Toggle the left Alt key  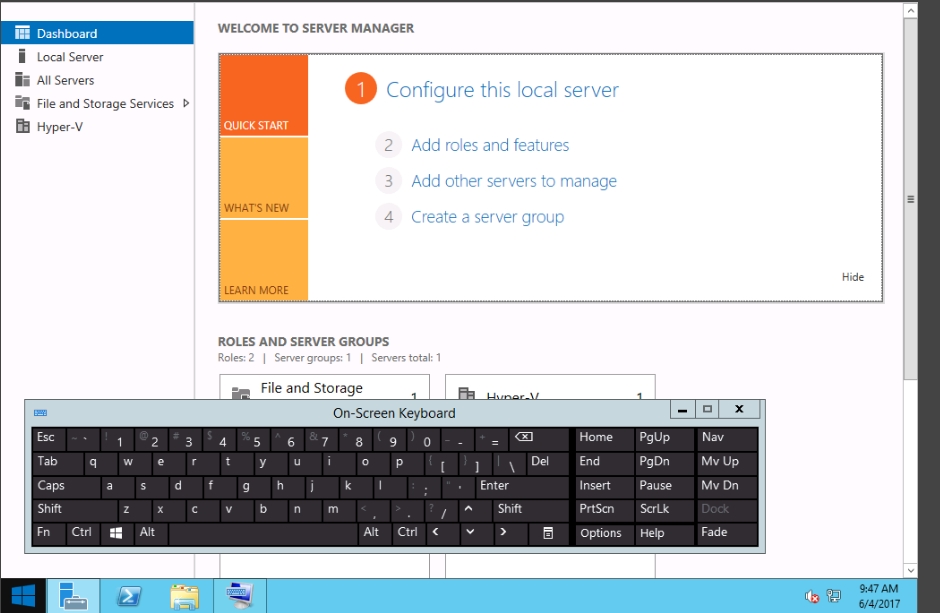pos(151,533)
